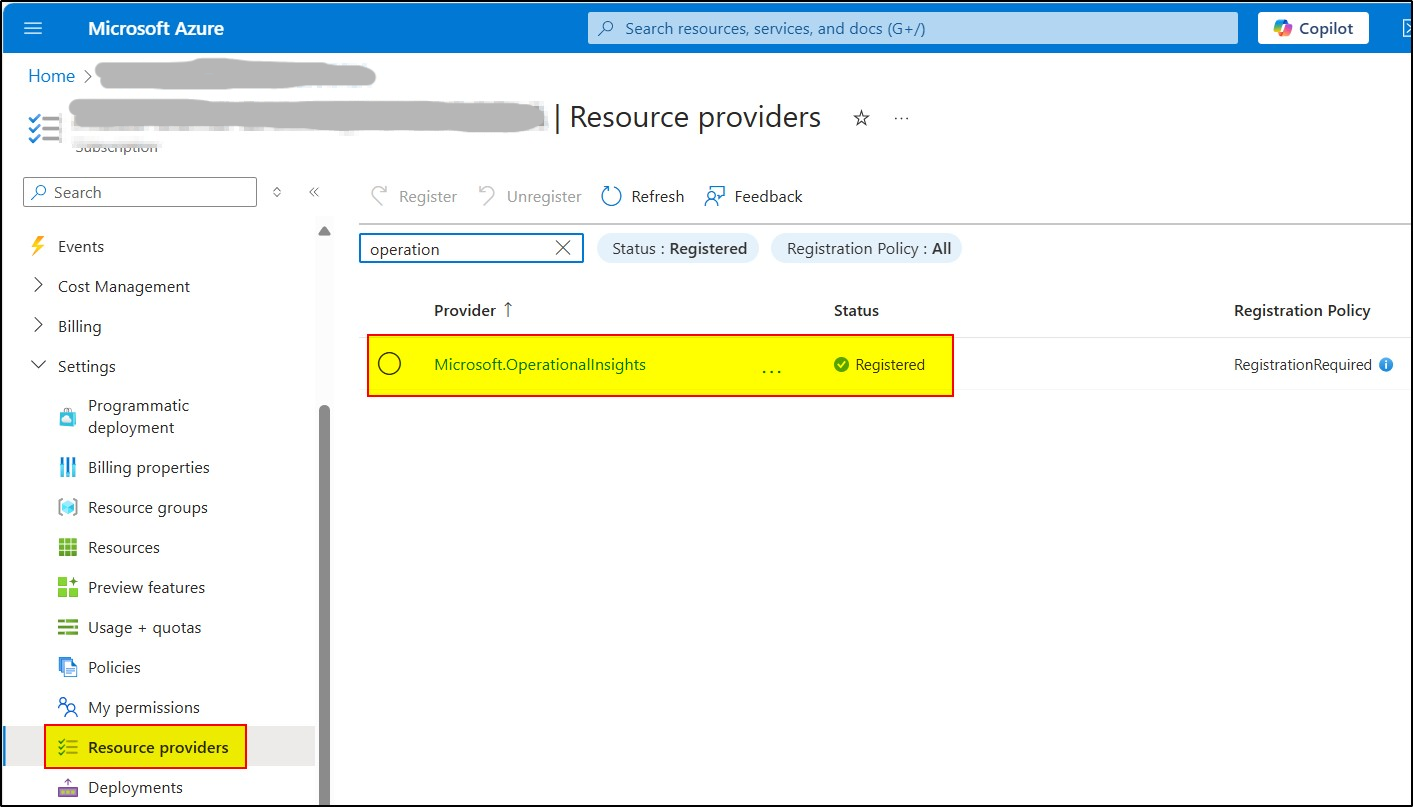Click the Usage + quotas icon
The width and height of the screenshot is (1413, 807).
tap(67, 627)
